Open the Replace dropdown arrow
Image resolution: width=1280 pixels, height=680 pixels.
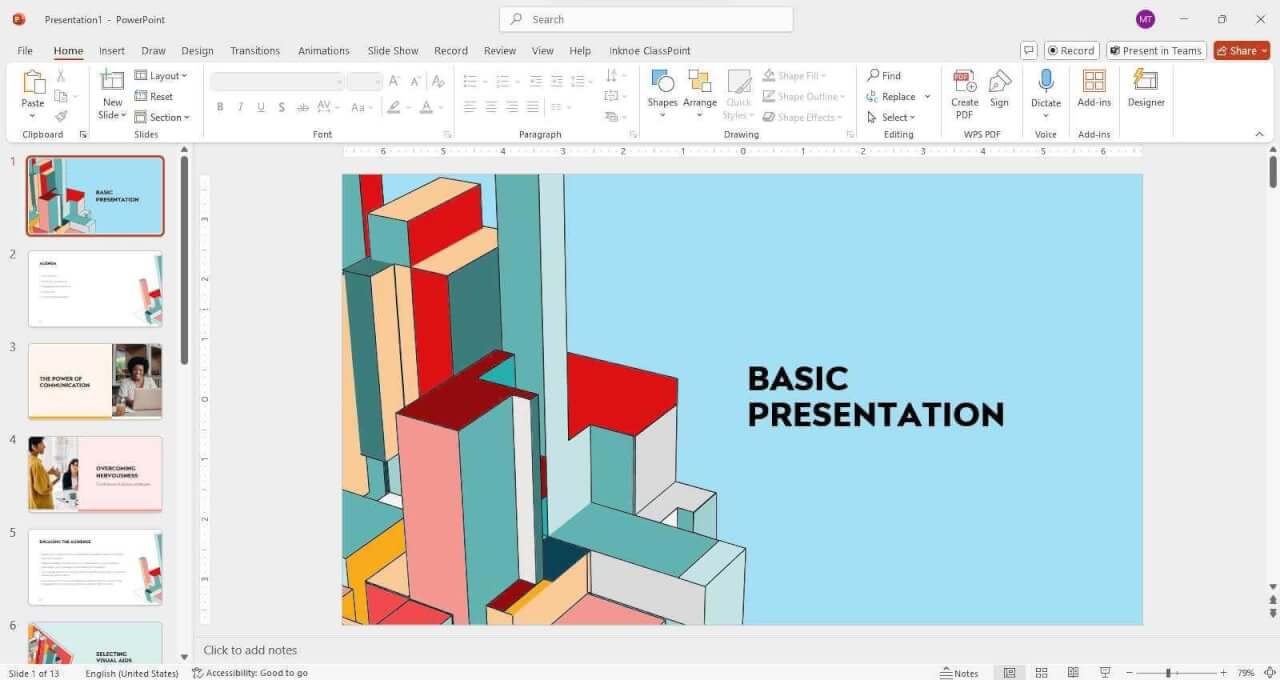927,97
